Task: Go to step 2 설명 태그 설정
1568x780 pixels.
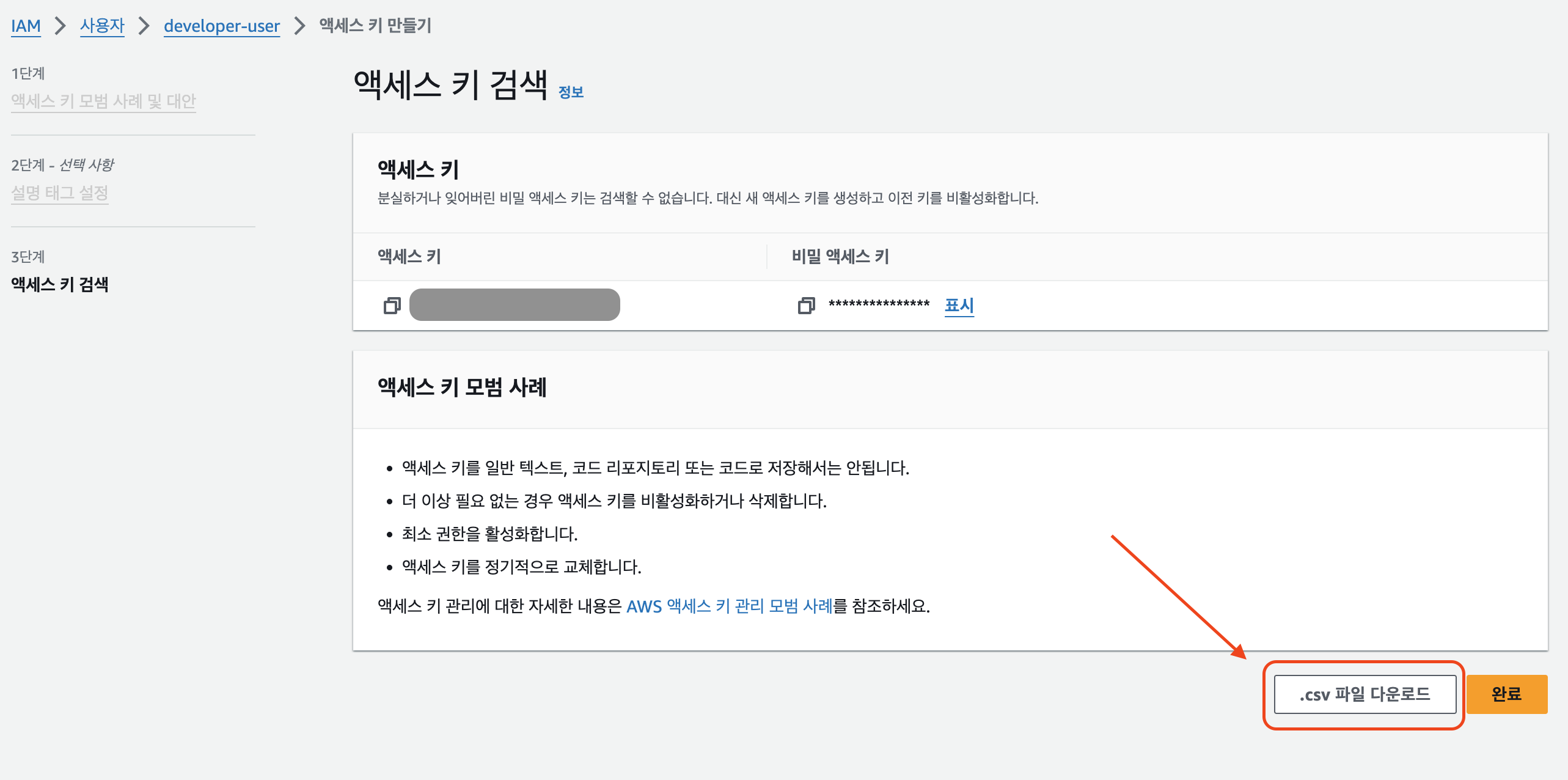Action: pyautogui.click(x=59, y=193)
